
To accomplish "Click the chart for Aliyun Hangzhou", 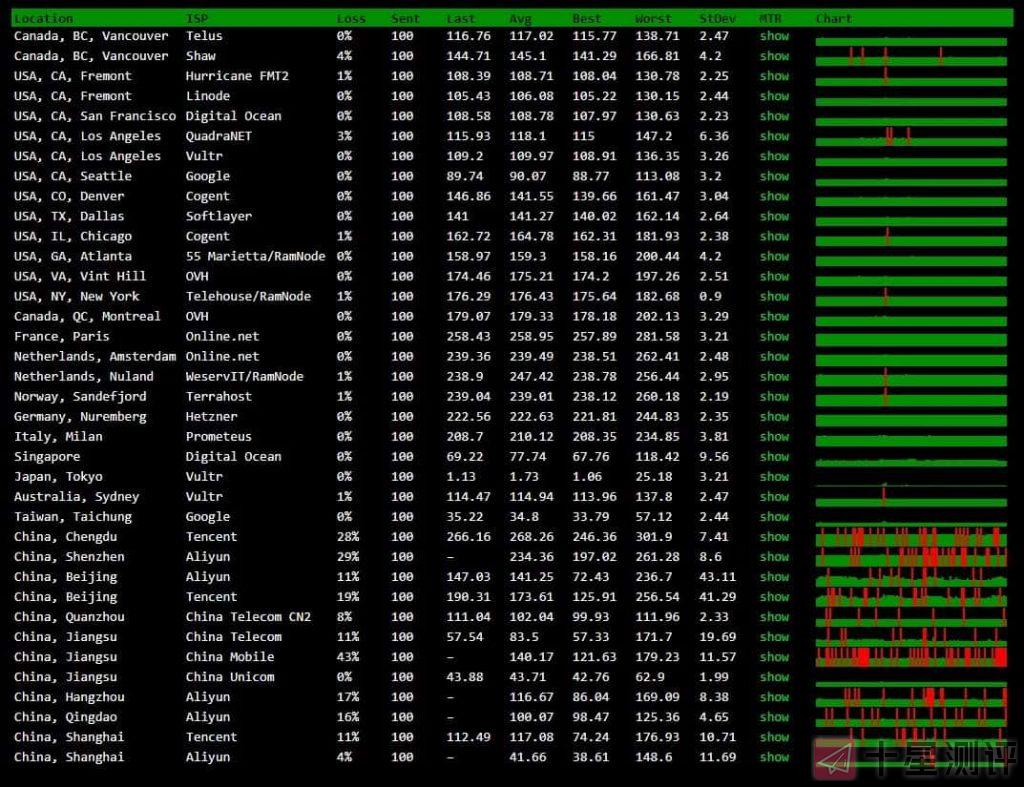I will tap(911, 697).
